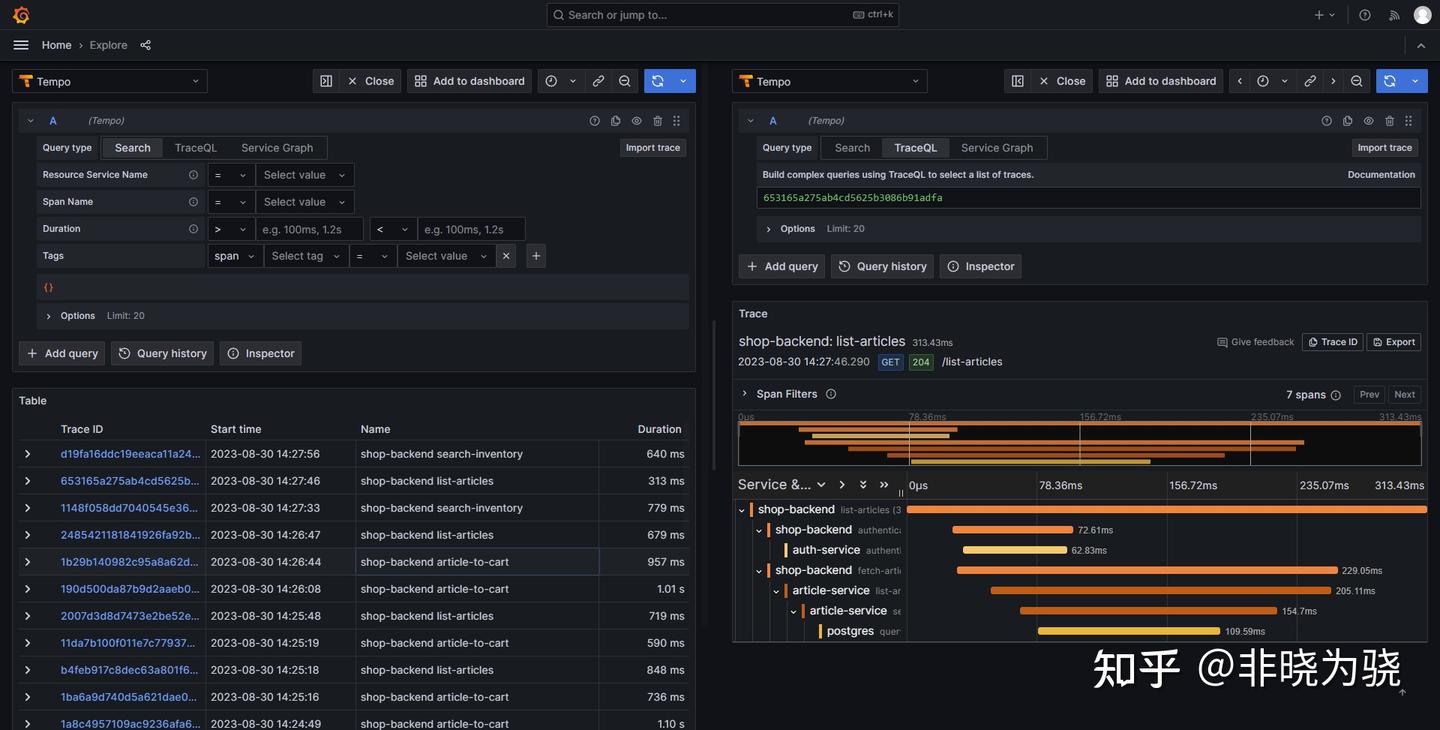Hide left query A response with eye icon
Viewport: 1440px width, 730px height.
[633, 118]
